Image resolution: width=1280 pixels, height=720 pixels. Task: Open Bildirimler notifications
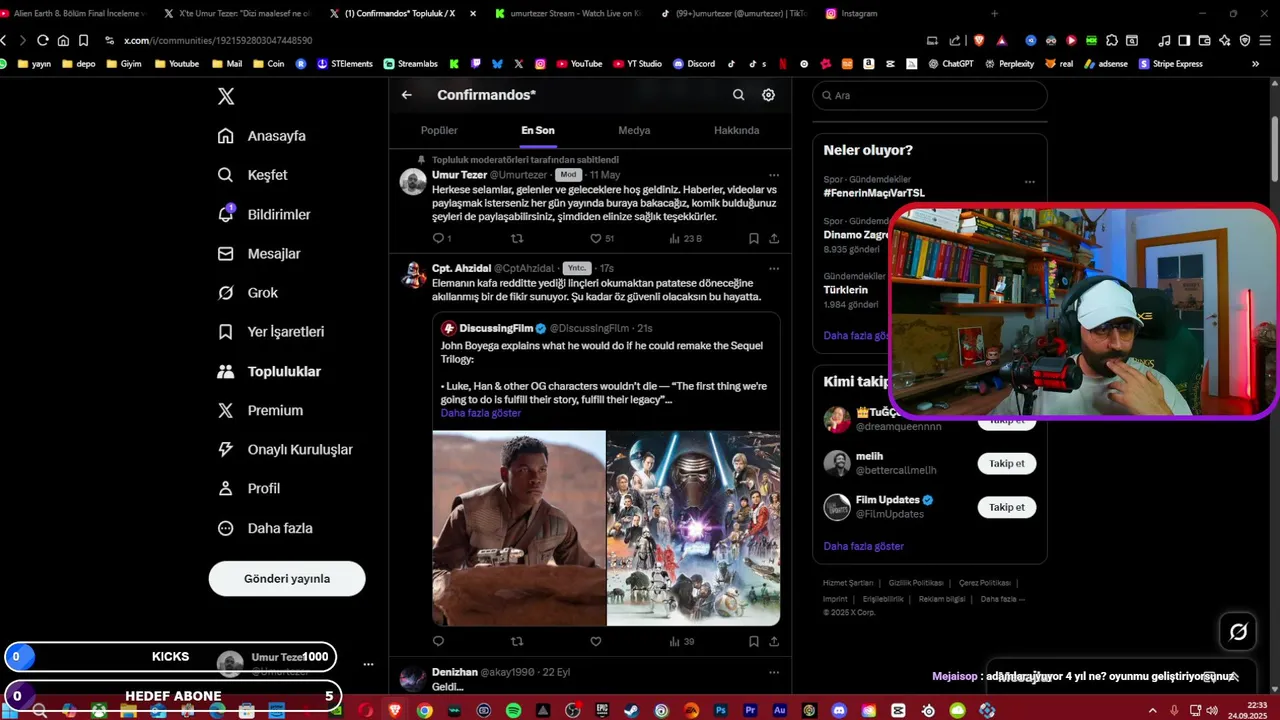[265, 214]
